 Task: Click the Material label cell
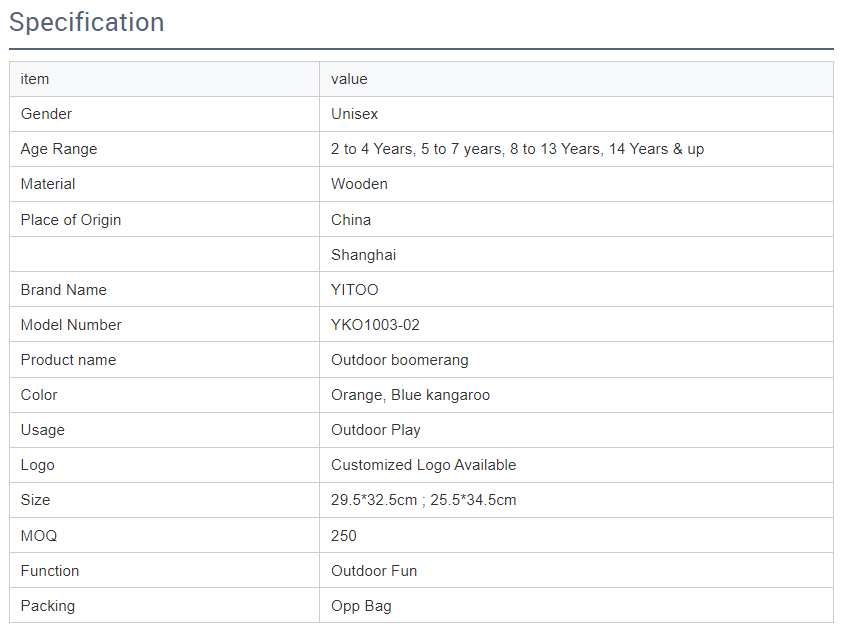pyautogui.click(x=48, y=184)
